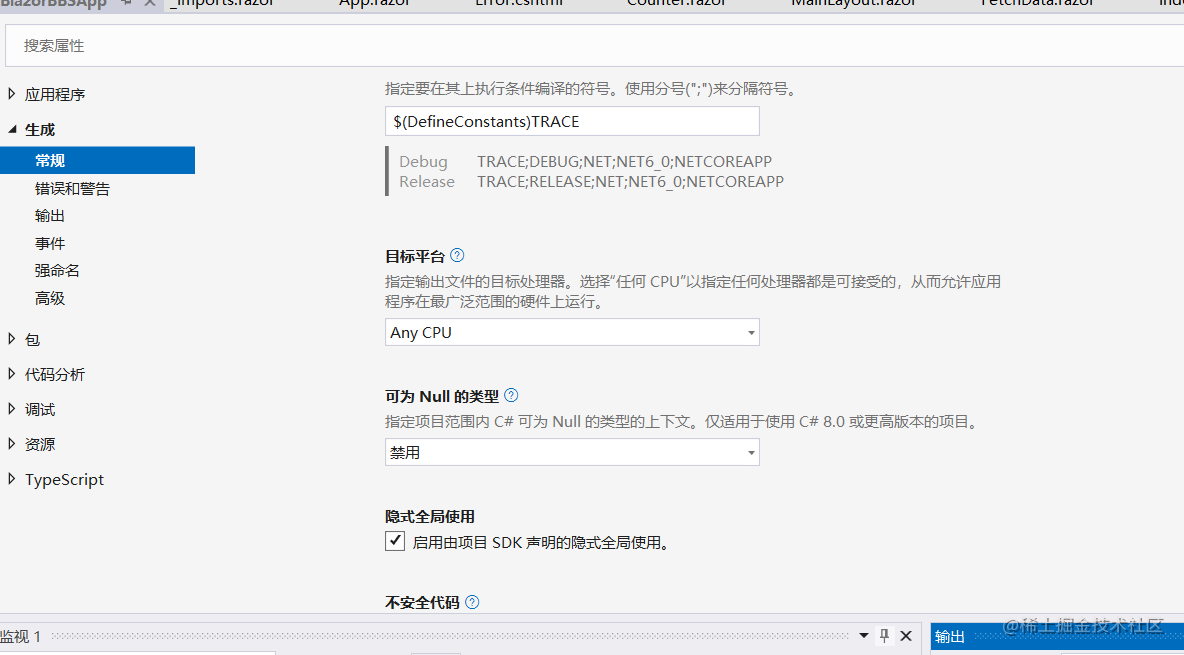Click the 输出 panel header

948,636
